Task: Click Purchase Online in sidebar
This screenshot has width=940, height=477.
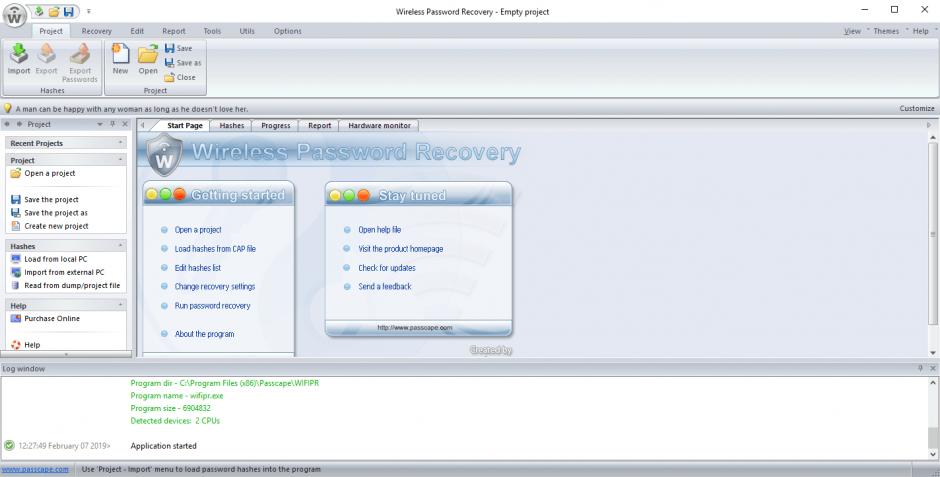Action: (x=46, y=318)
